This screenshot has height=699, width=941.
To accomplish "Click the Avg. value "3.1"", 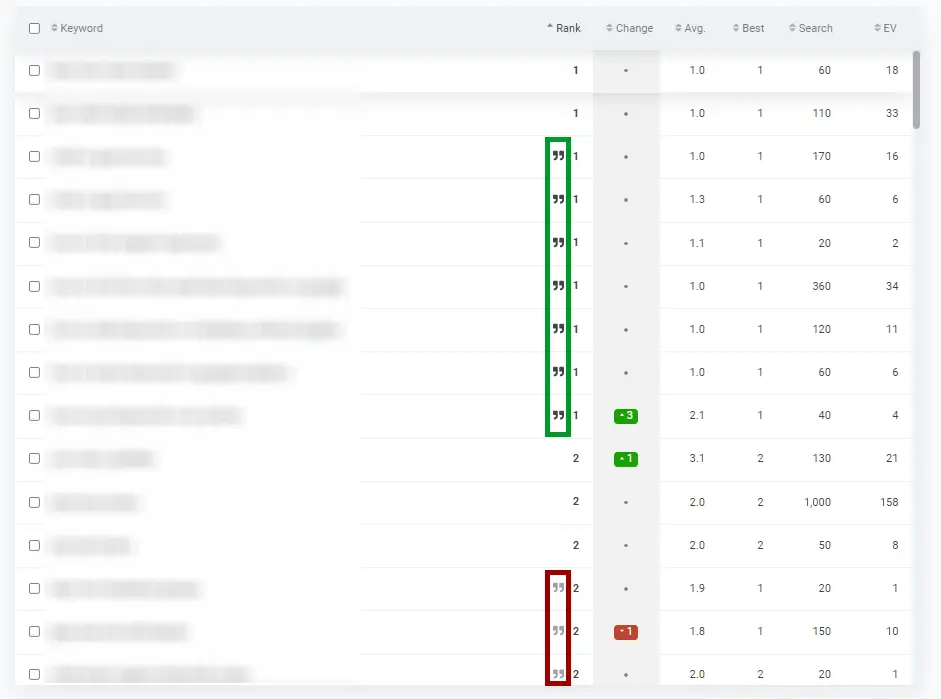I will pyautogui.click(x=697, y=458).
